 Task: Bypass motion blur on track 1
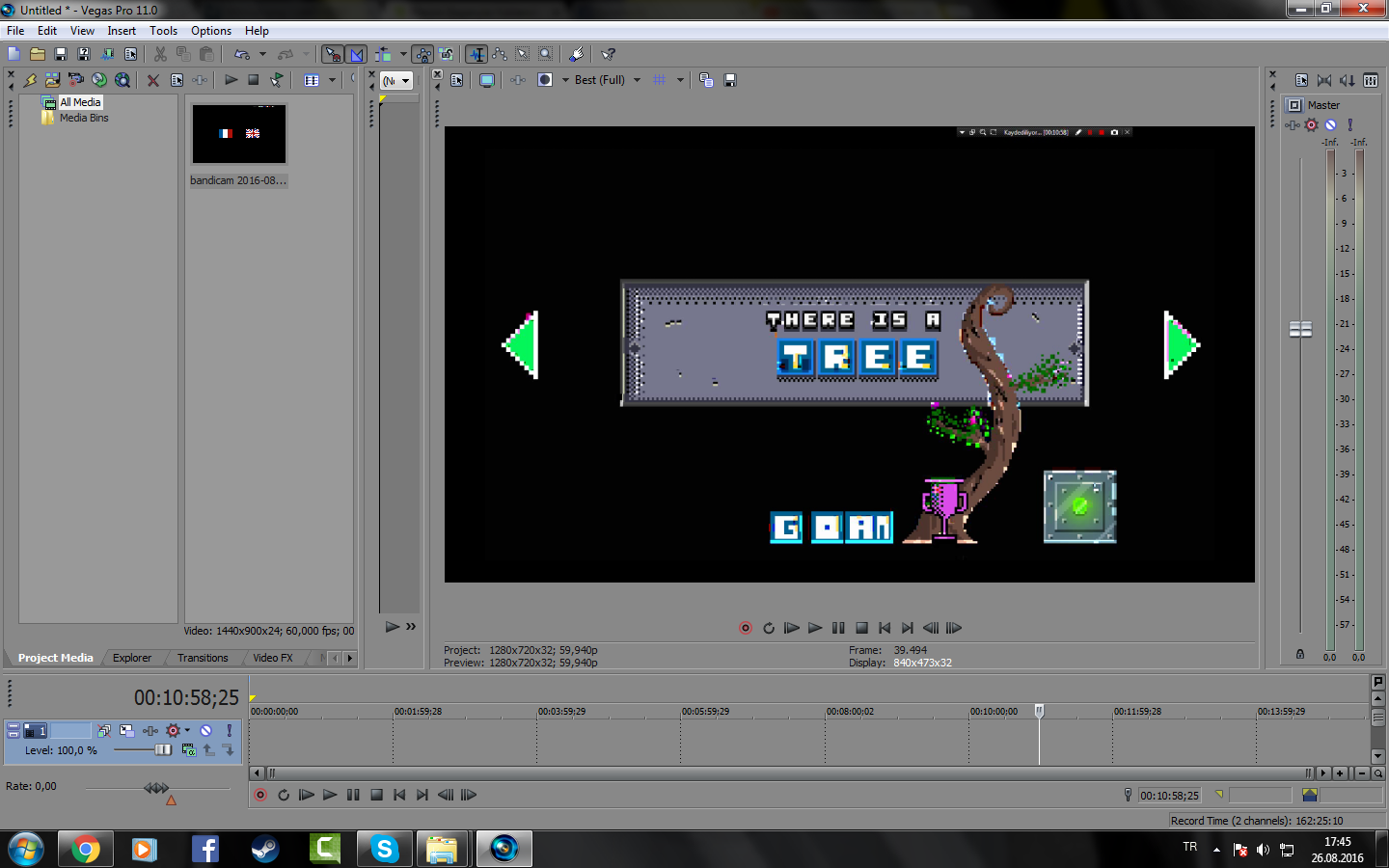pyautogui.click(x=103, y=731)
